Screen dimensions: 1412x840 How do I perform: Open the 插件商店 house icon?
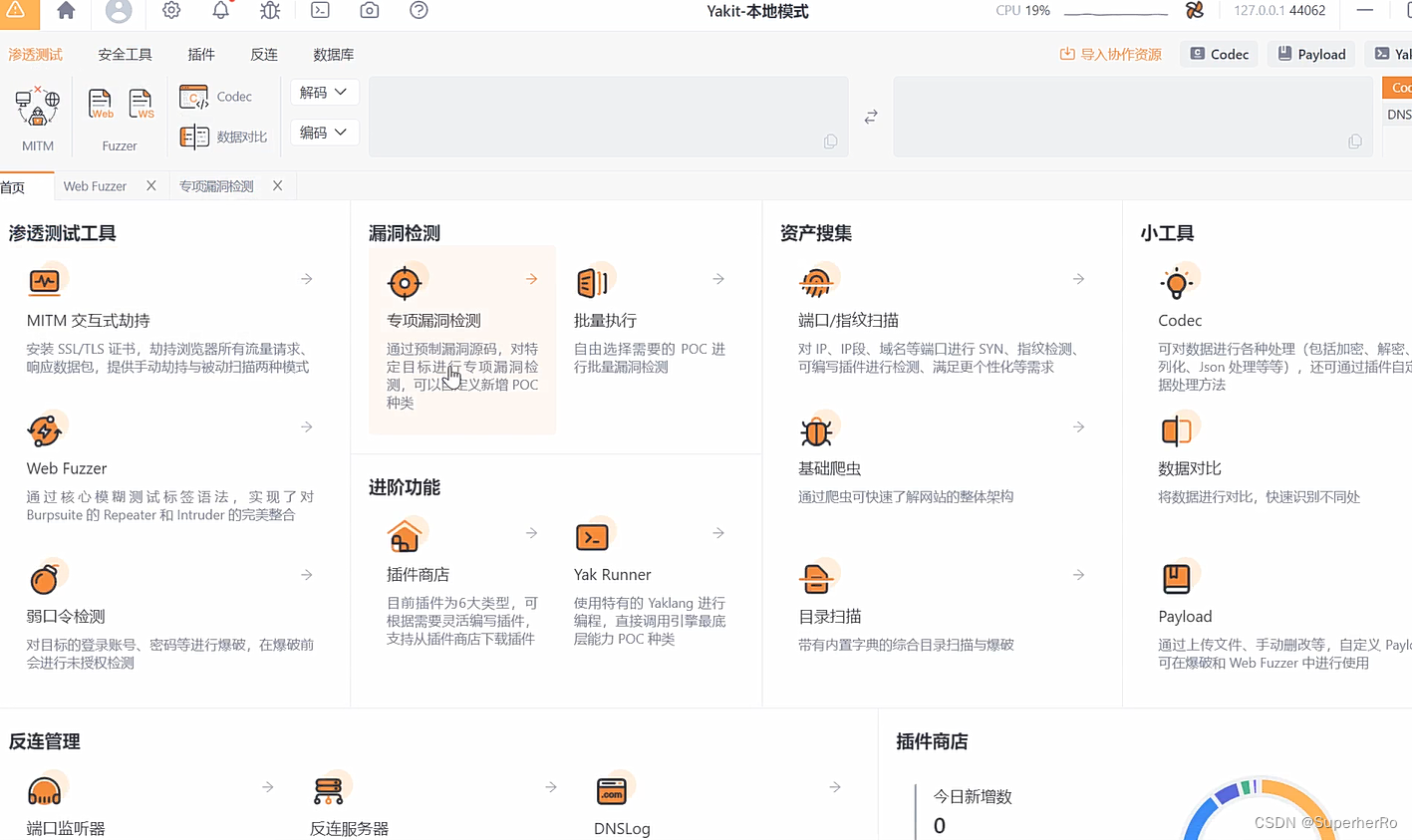tap(405, 536)
